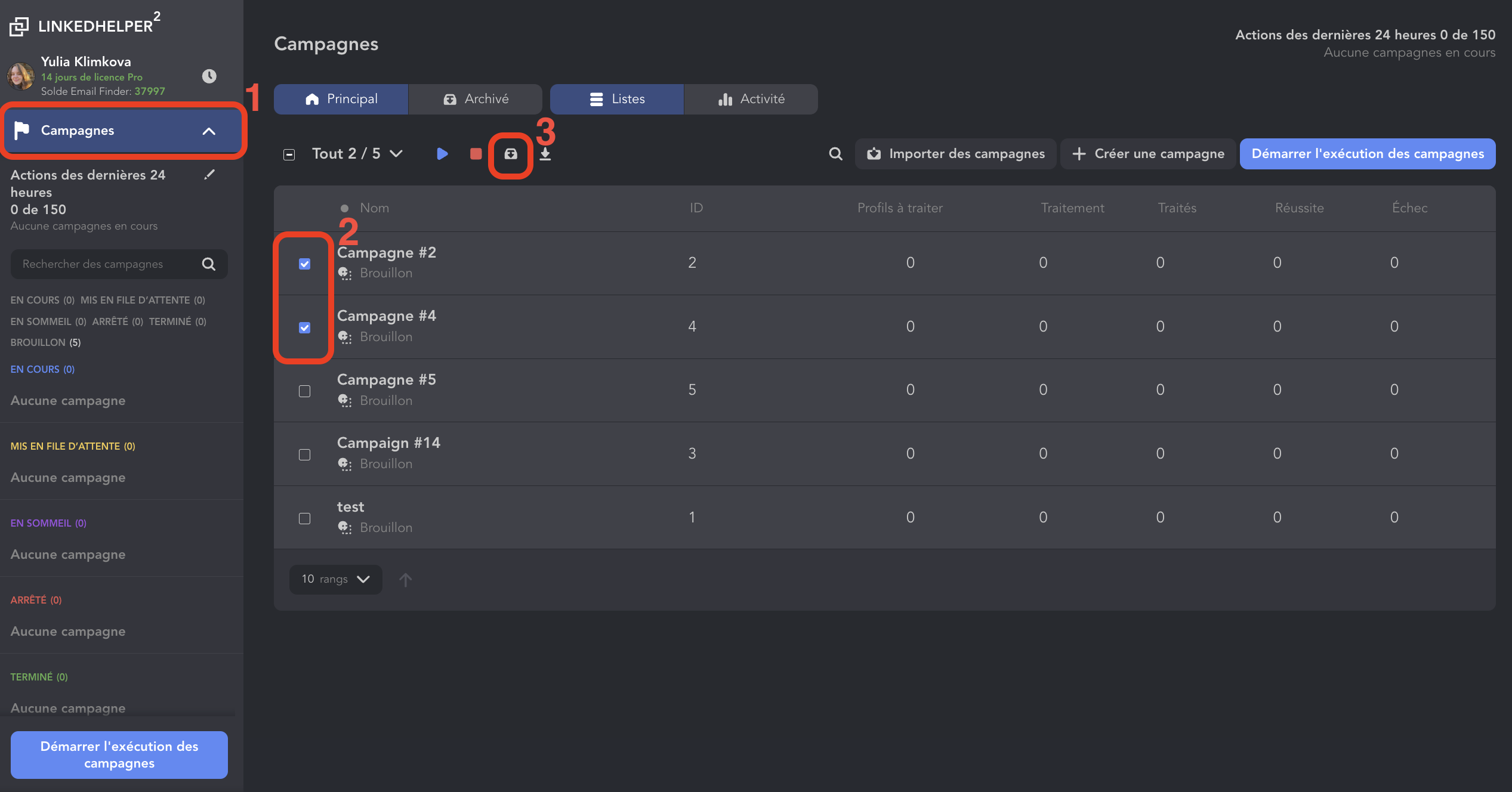
Task: Switch to the Activité tab
Action: point(751,99)
